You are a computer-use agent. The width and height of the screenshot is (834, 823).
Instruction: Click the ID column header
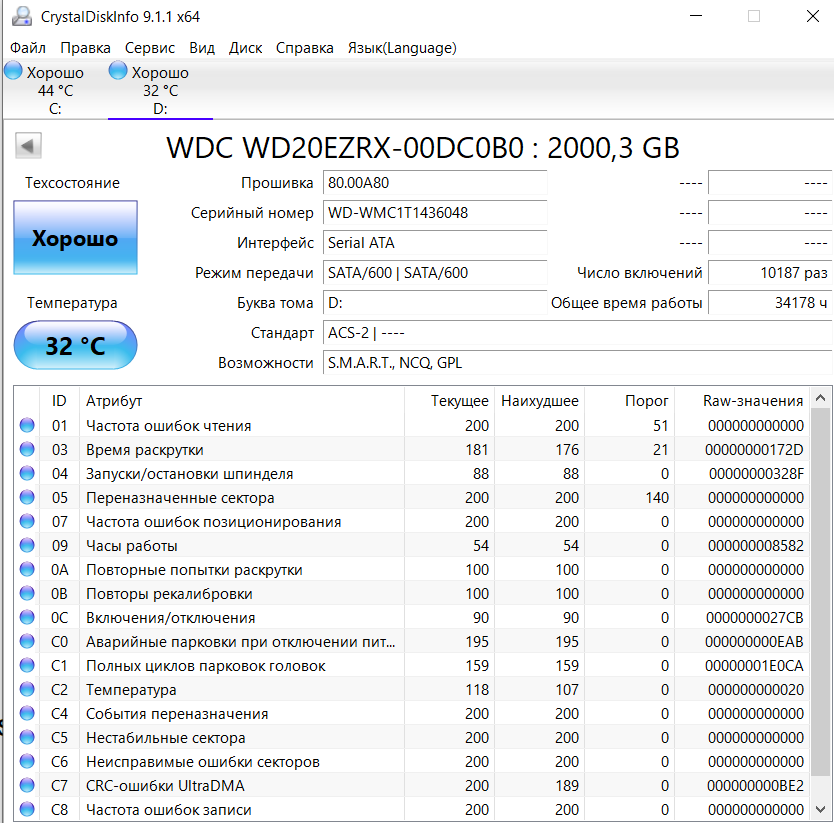click(x=59, y=401)
